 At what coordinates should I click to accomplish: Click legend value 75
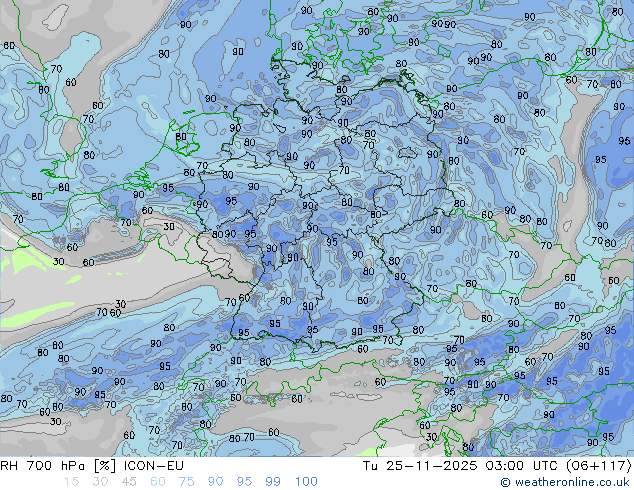pyautogui.click(x=186, y=482)
